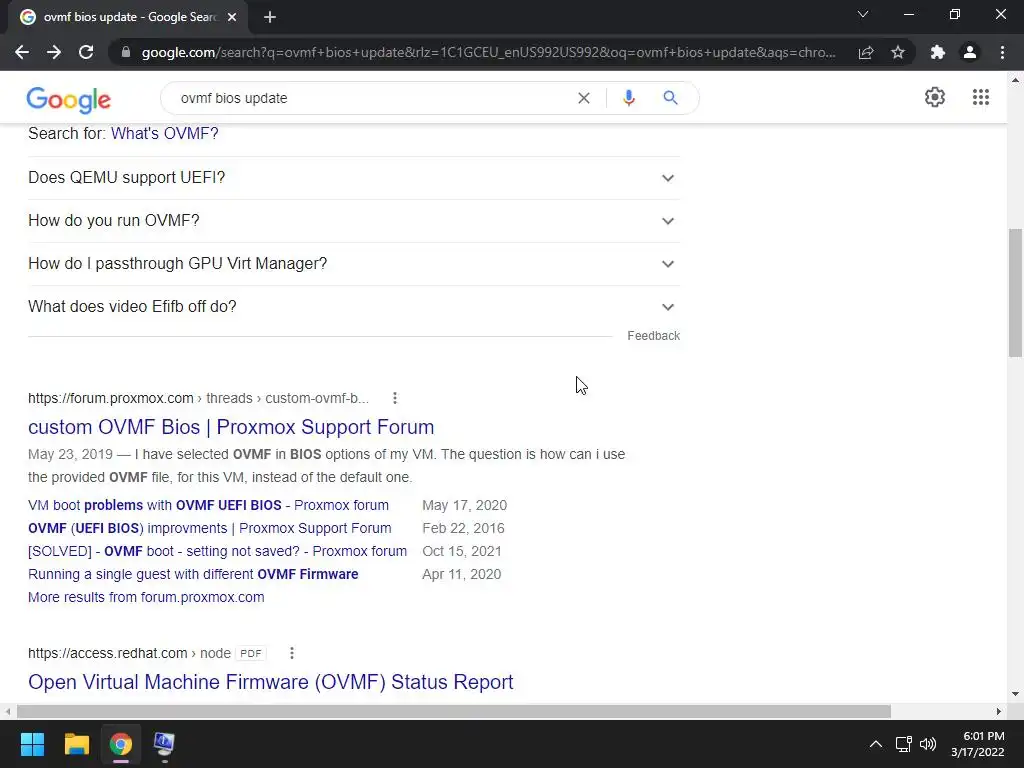
Task: Go back to the previous page
Action: coord(22,52)
